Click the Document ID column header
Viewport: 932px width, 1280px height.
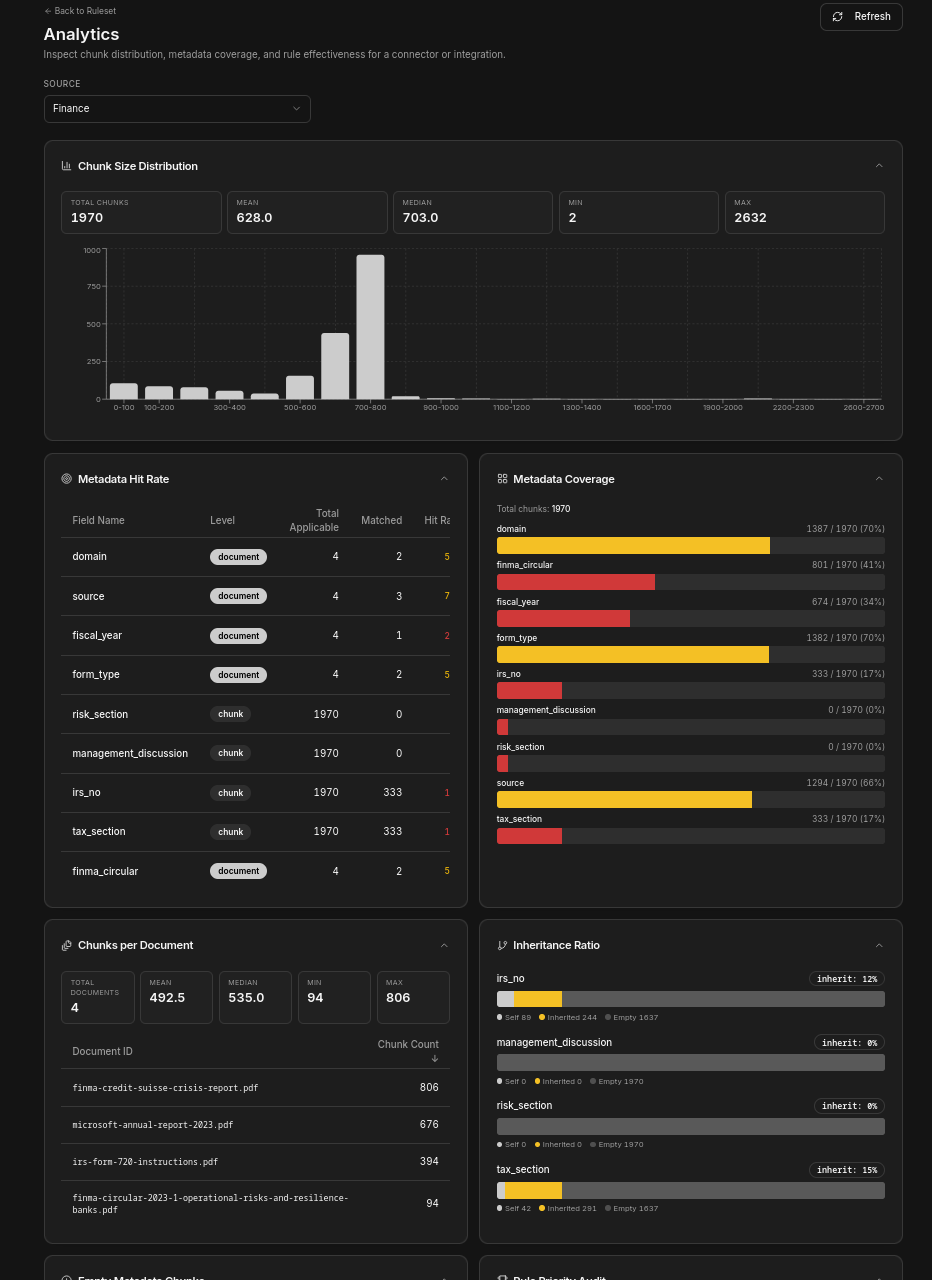coord(102,1051)
